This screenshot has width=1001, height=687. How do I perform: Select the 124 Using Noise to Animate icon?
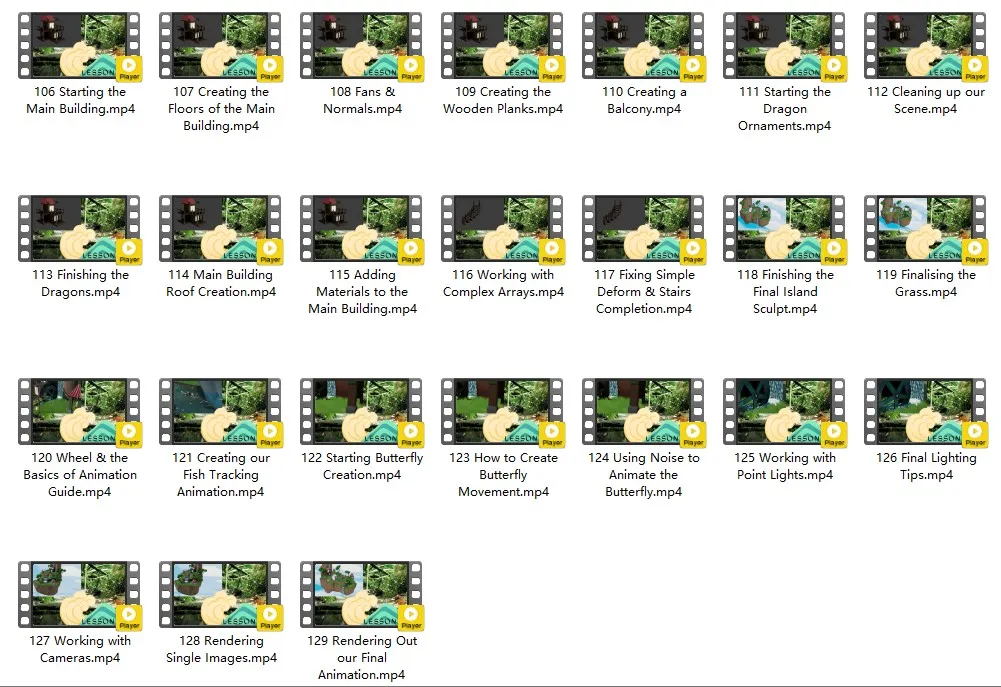[x=644, y=412]
